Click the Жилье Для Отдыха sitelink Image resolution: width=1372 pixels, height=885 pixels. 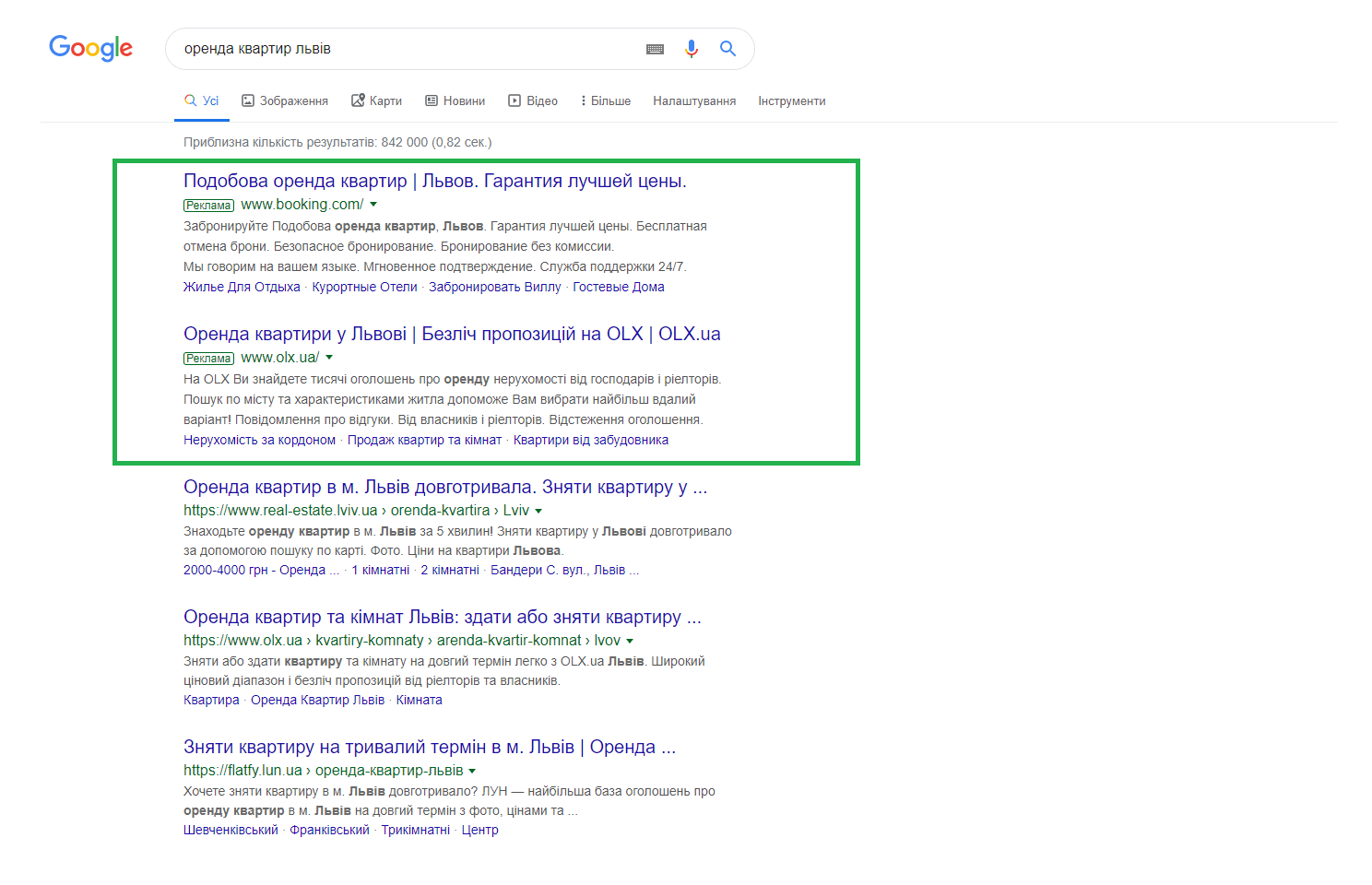[x=242, y=287]
